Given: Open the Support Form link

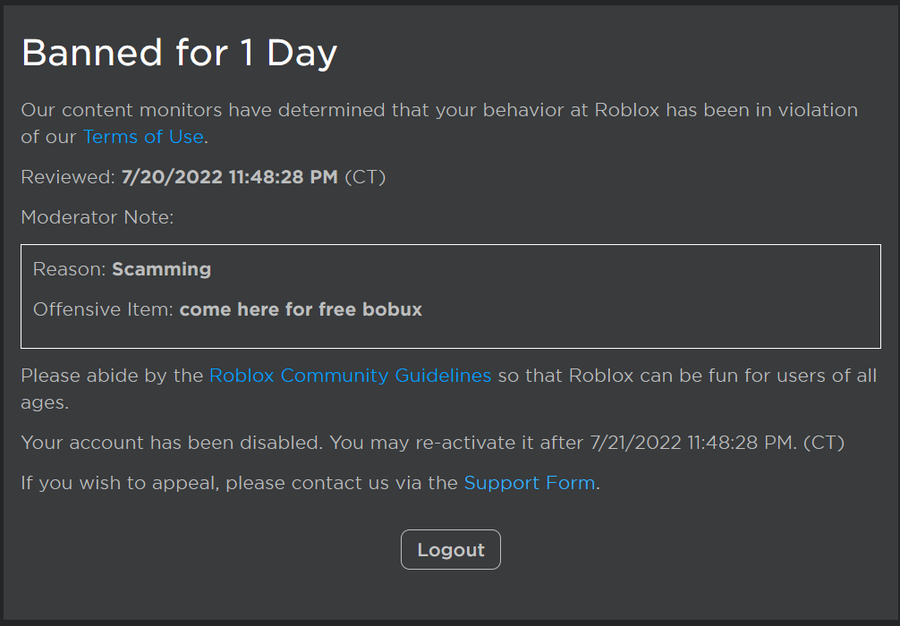Looking at the screenshot, I should pos(529,483).
